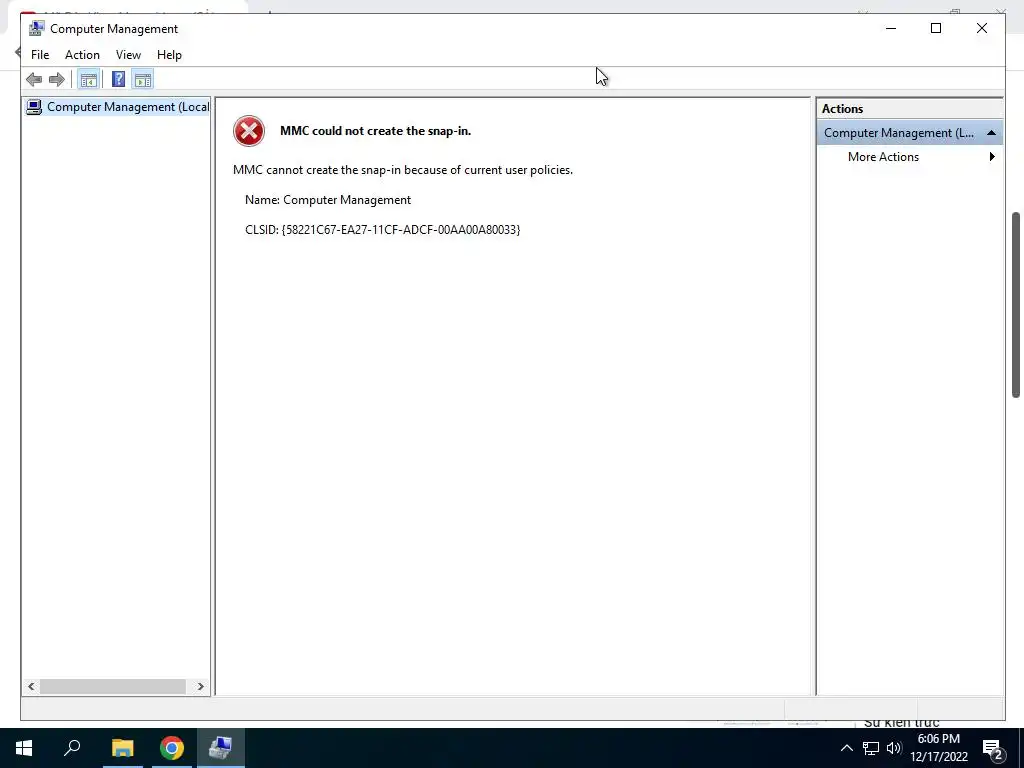This screenshot has height=768, width=1024.
Task: Maximize the Computer Management window
Action: [x=936, y=29]
